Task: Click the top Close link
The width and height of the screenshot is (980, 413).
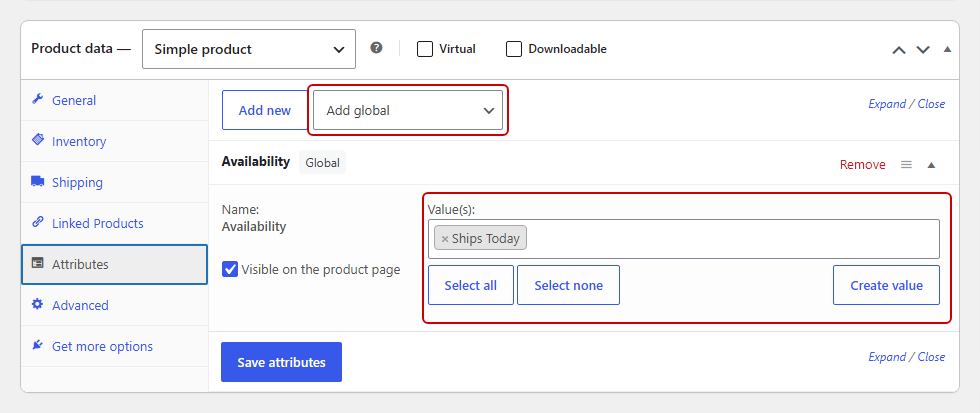Action: pyautogui.click(x=931, y=104)
